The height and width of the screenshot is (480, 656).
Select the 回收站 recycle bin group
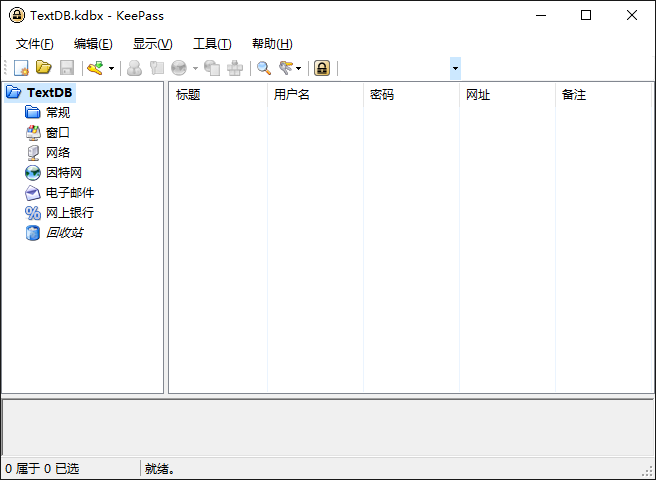tap(64, 232)
